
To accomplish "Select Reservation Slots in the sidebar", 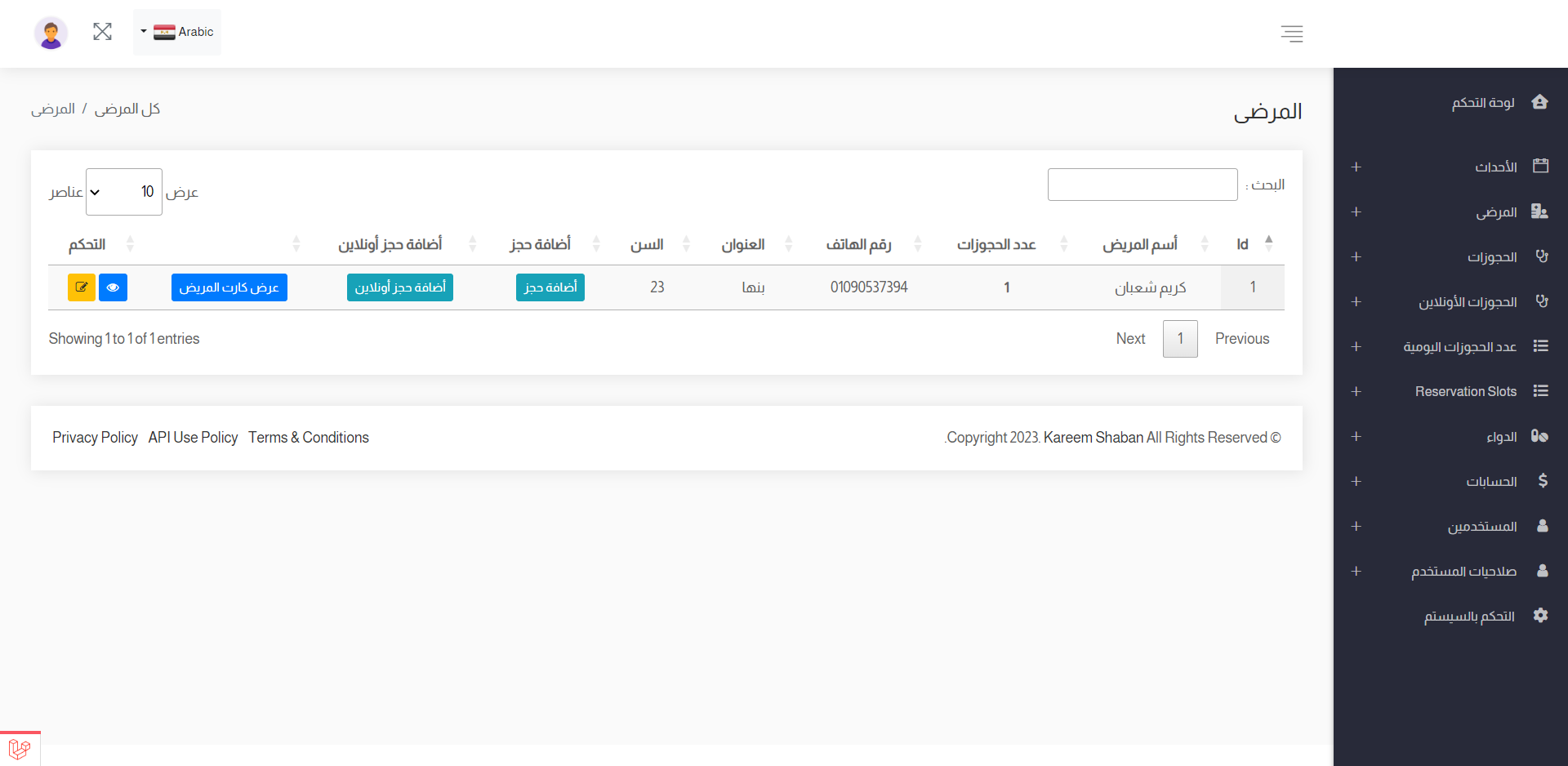I will point(1465,391).
